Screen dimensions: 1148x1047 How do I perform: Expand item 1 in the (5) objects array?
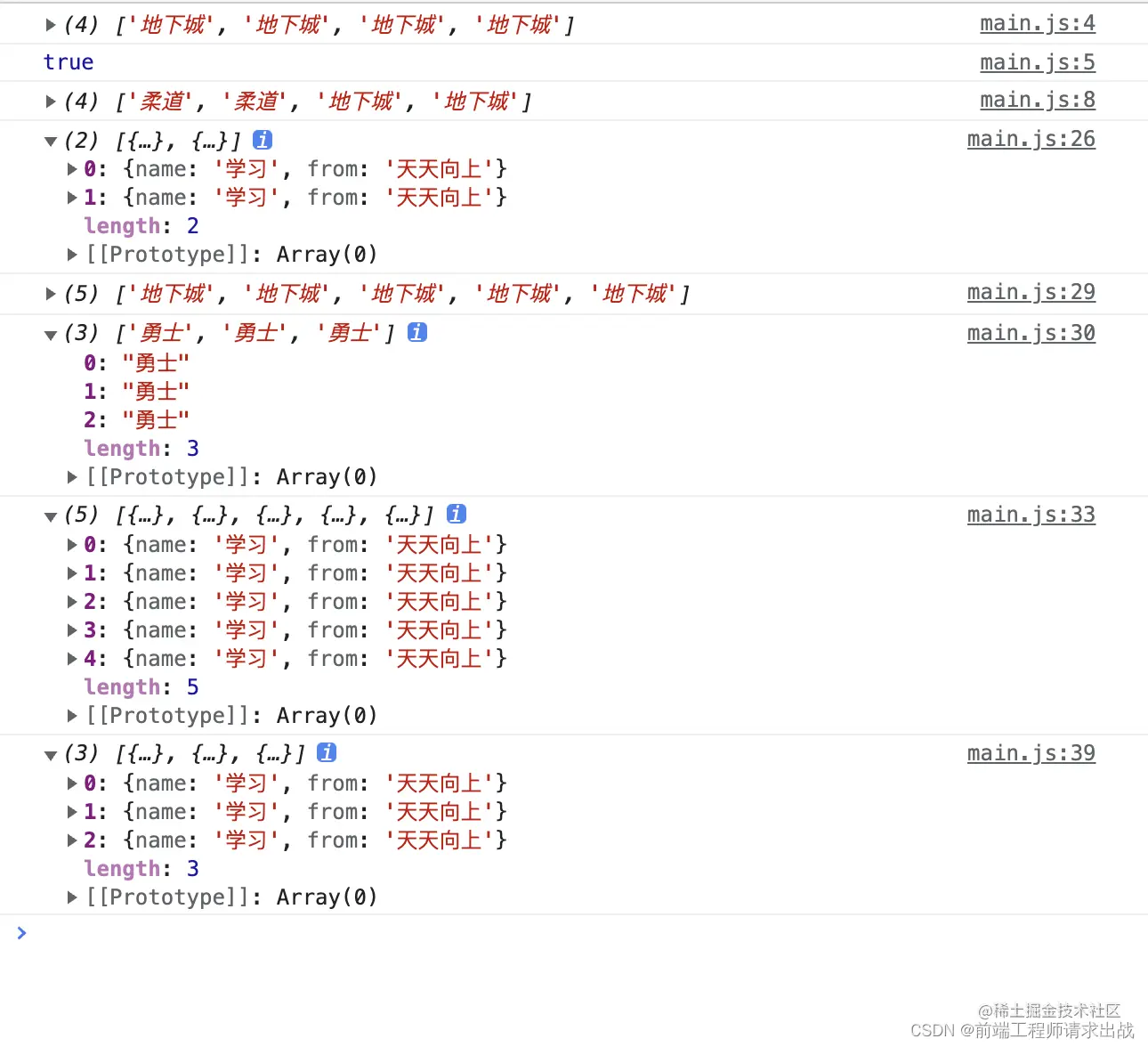point(72,573)
